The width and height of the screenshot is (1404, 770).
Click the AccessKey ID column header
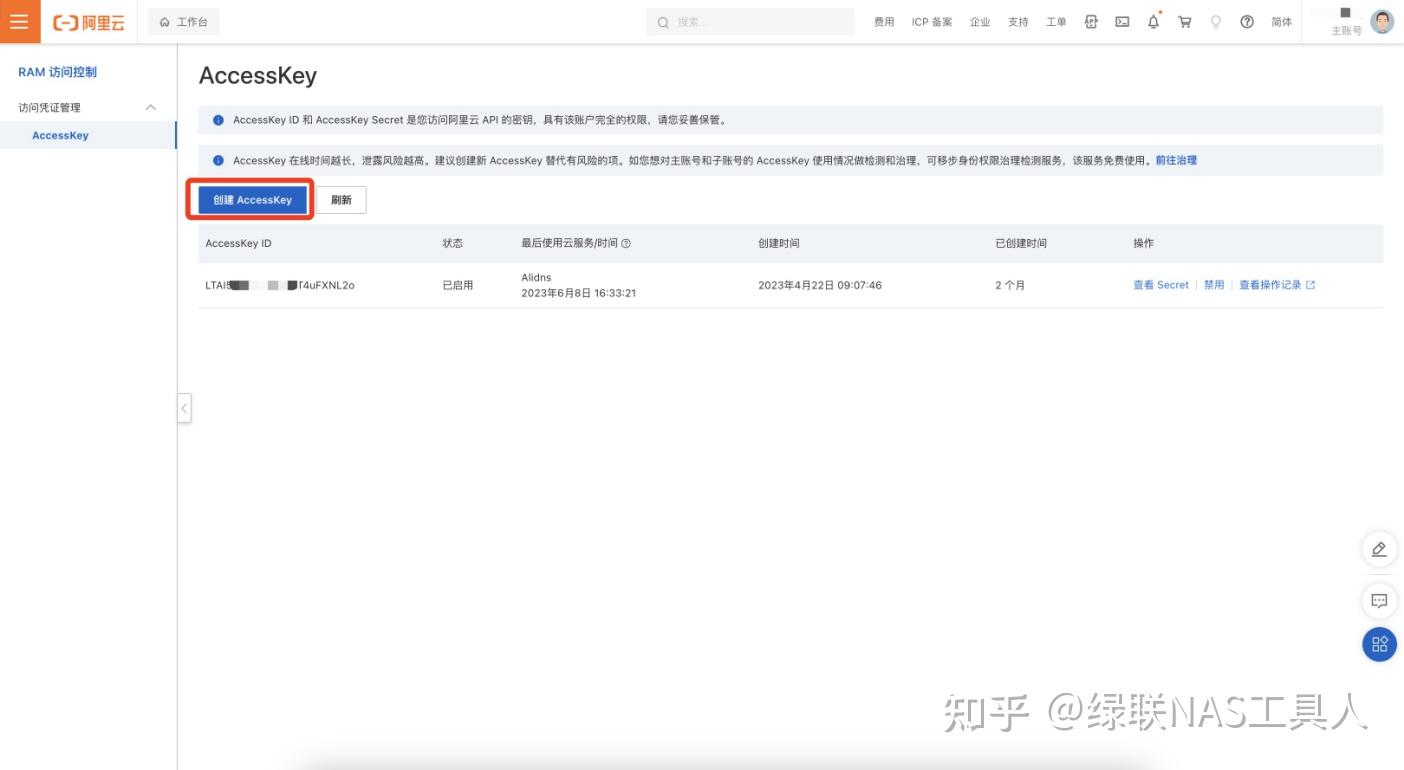coord(238,243)
